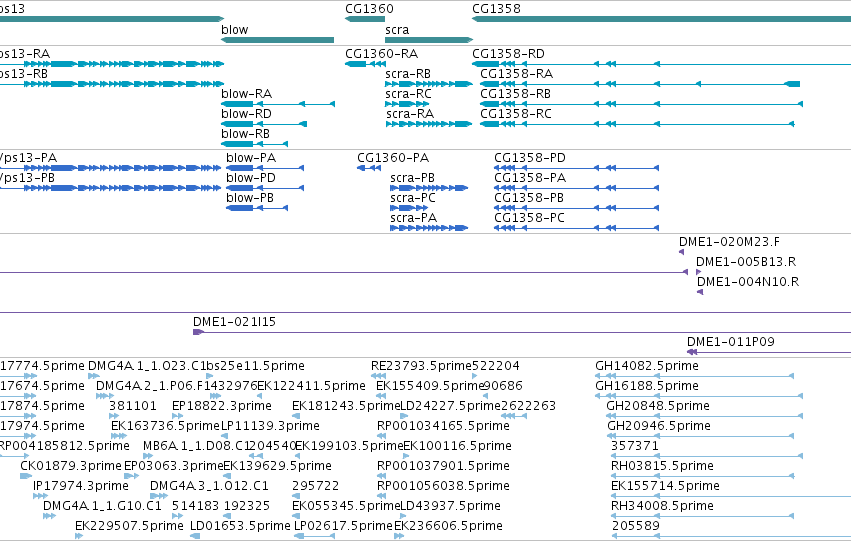Select protein CG1358-PD
851x541 pixels.
click(x=576, y=168)
